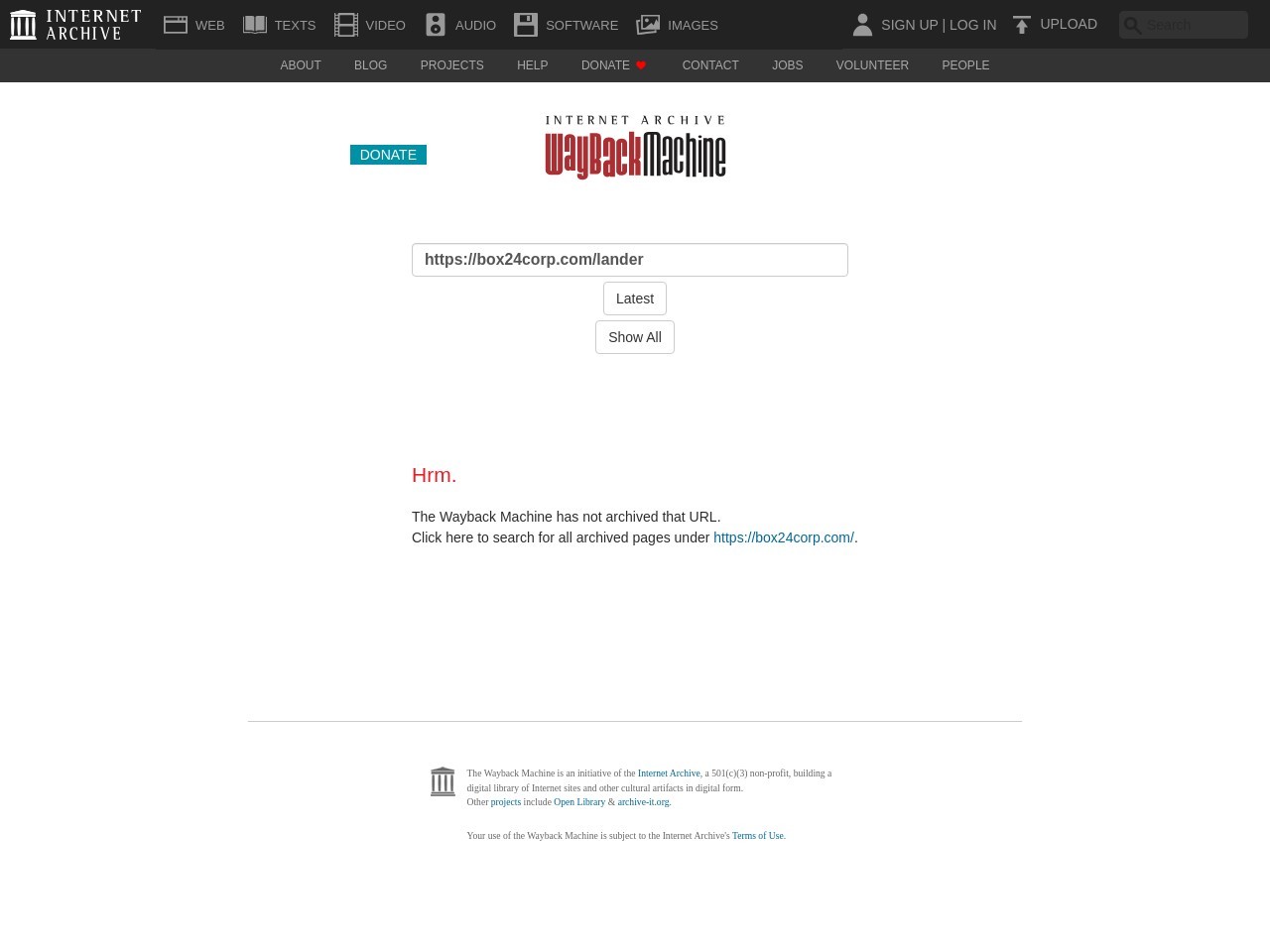Open the https://box24corp.com/ link

pyautogui.click(x=784, y=537)
